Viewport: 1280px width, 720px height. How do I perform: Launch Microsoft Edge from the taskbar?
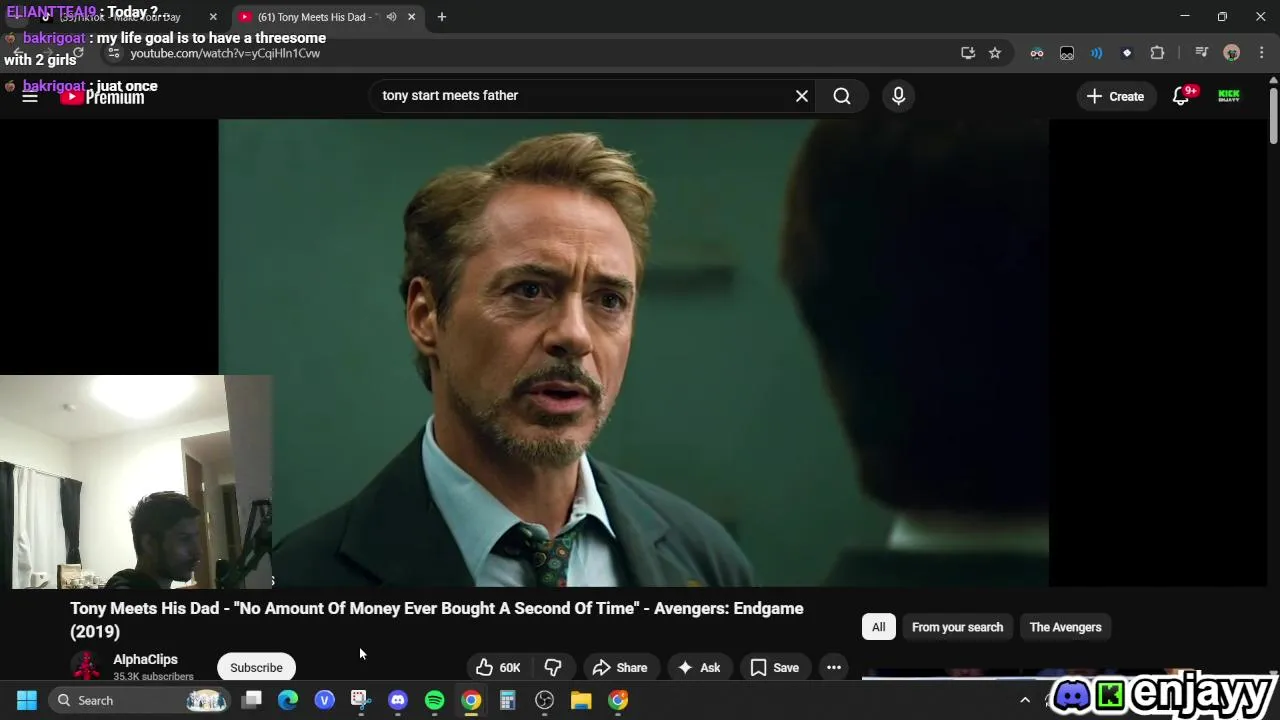[x=288, y=700]
